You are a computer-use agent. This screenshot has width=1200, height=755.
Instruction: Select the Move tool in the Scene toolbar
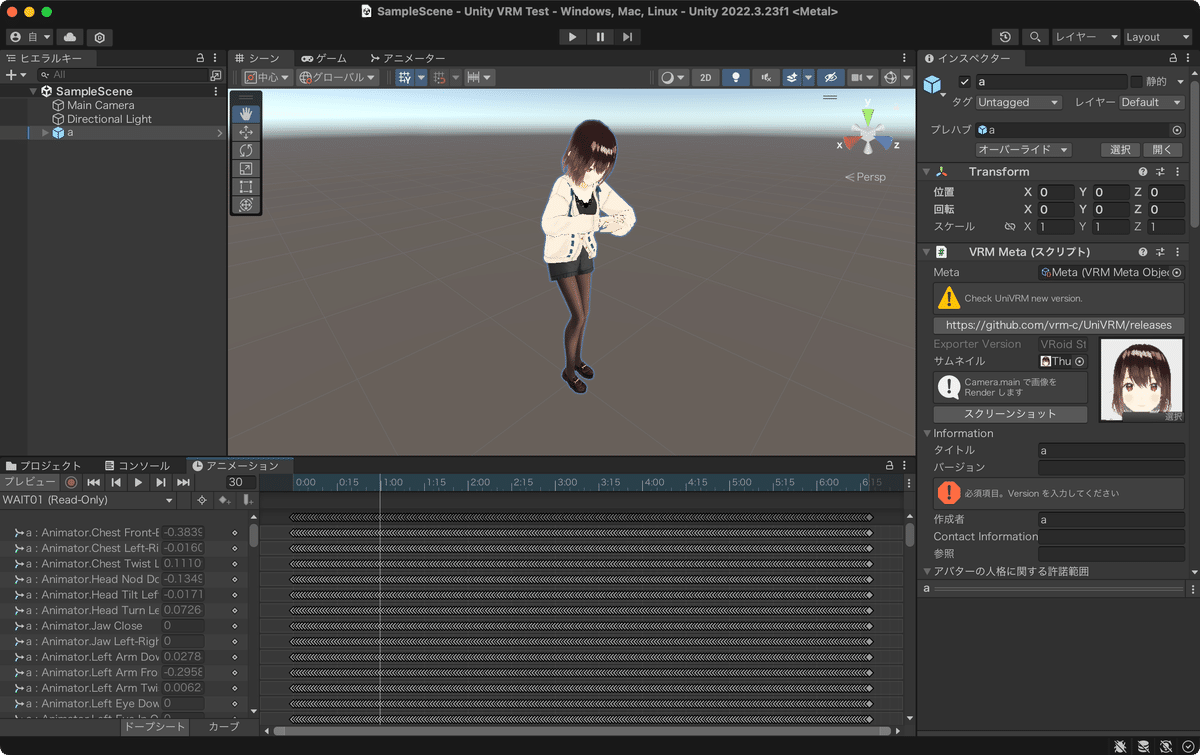coord(246,131)
